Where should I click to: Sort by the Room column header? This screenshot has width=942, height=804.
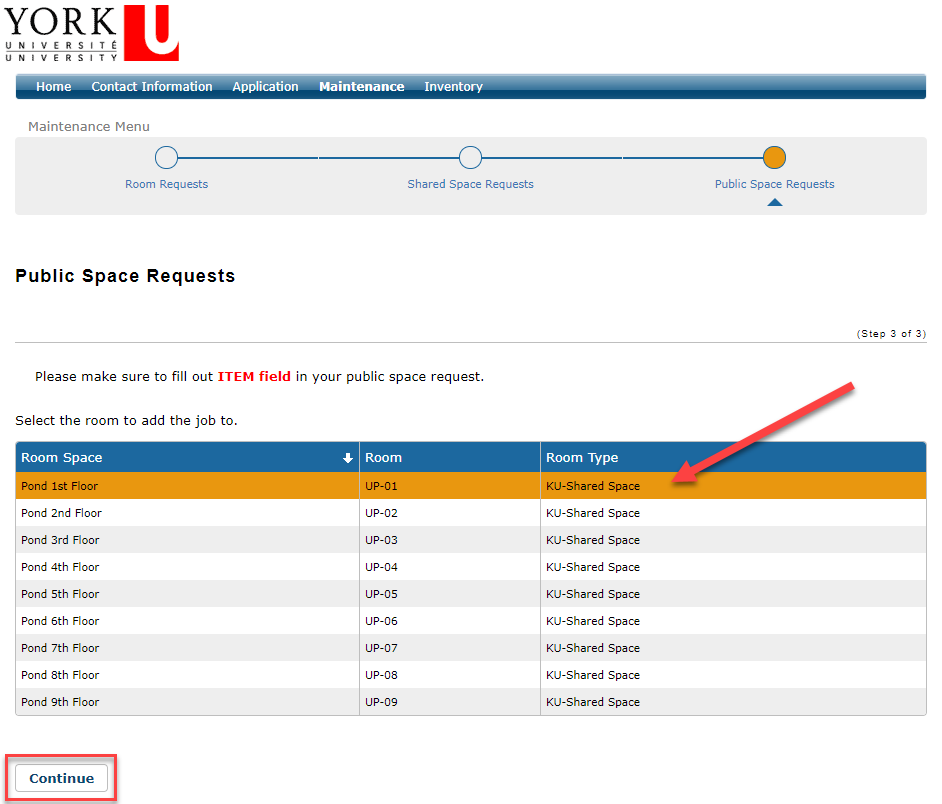point(450,457)
